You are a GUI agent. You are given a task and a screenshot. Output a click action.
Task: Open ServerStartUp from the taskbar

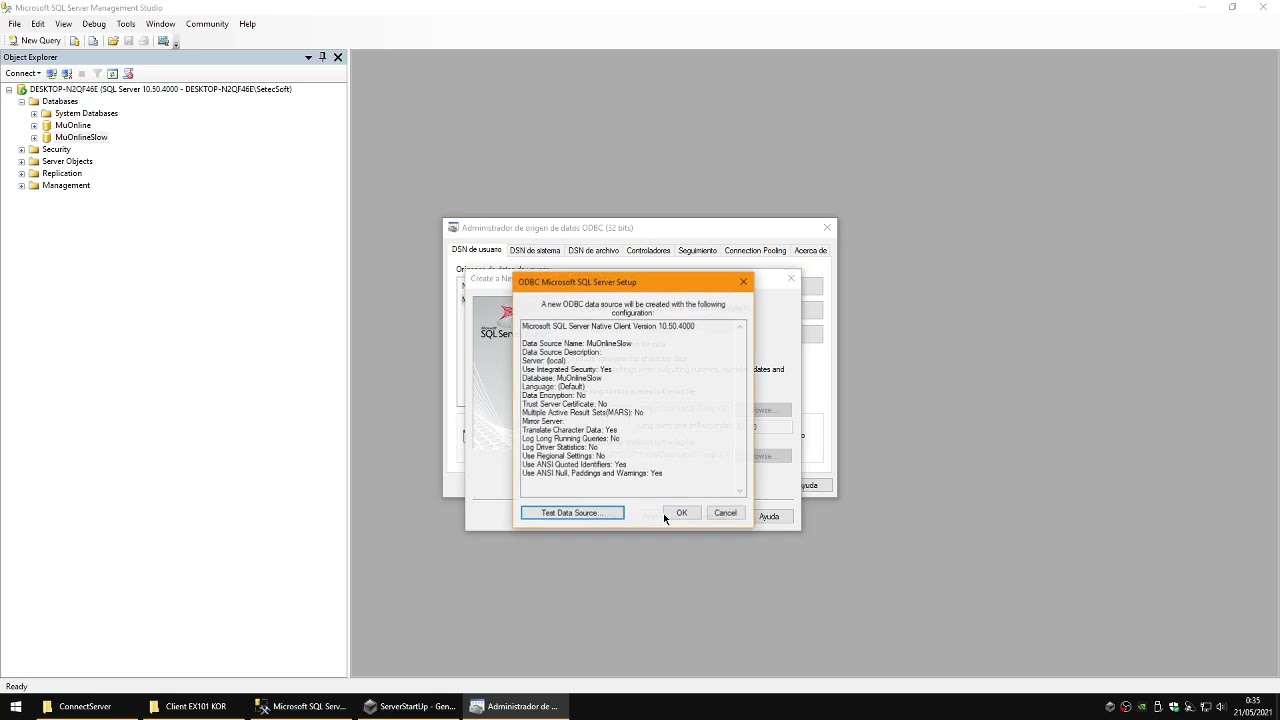coord(410,706)
